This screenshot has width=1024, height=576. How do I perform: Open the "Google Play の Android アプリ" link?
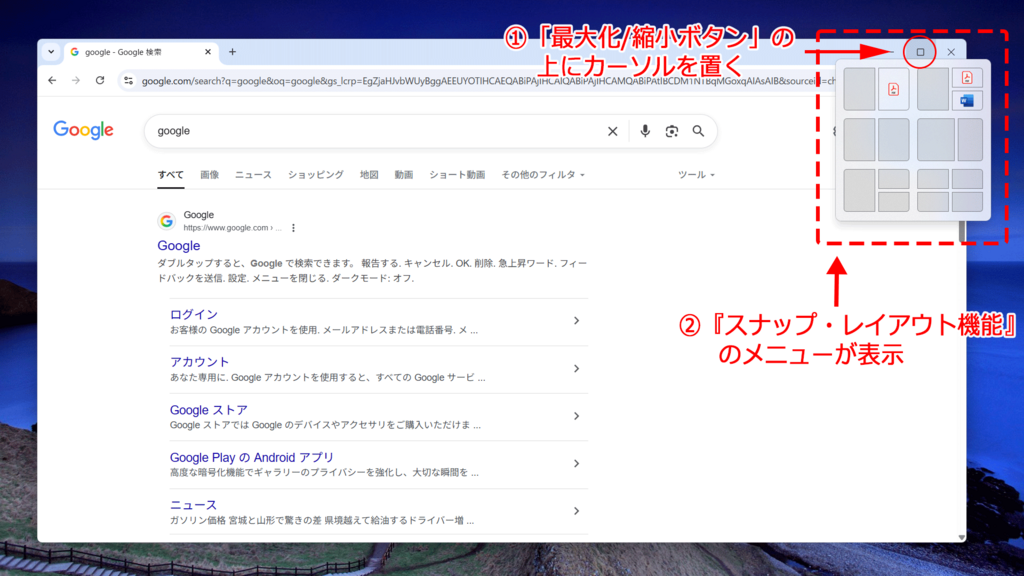(252, 458)
